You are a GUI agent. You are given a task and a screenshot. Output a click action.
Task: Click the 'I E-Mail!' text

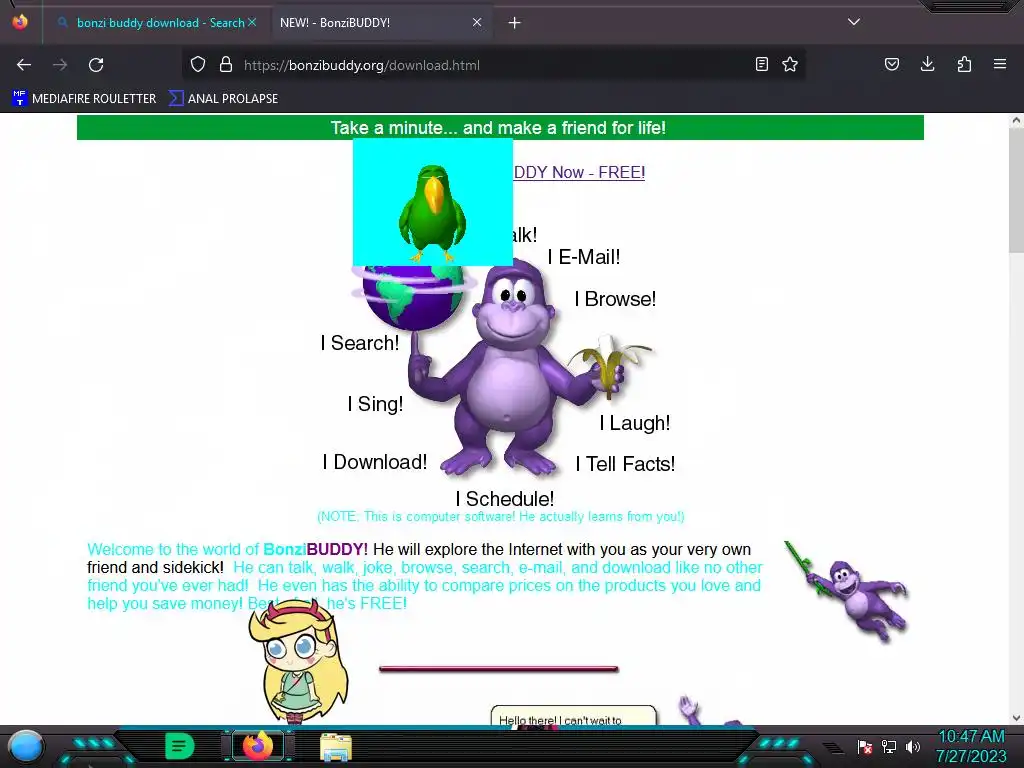click(x=584, y=257)
